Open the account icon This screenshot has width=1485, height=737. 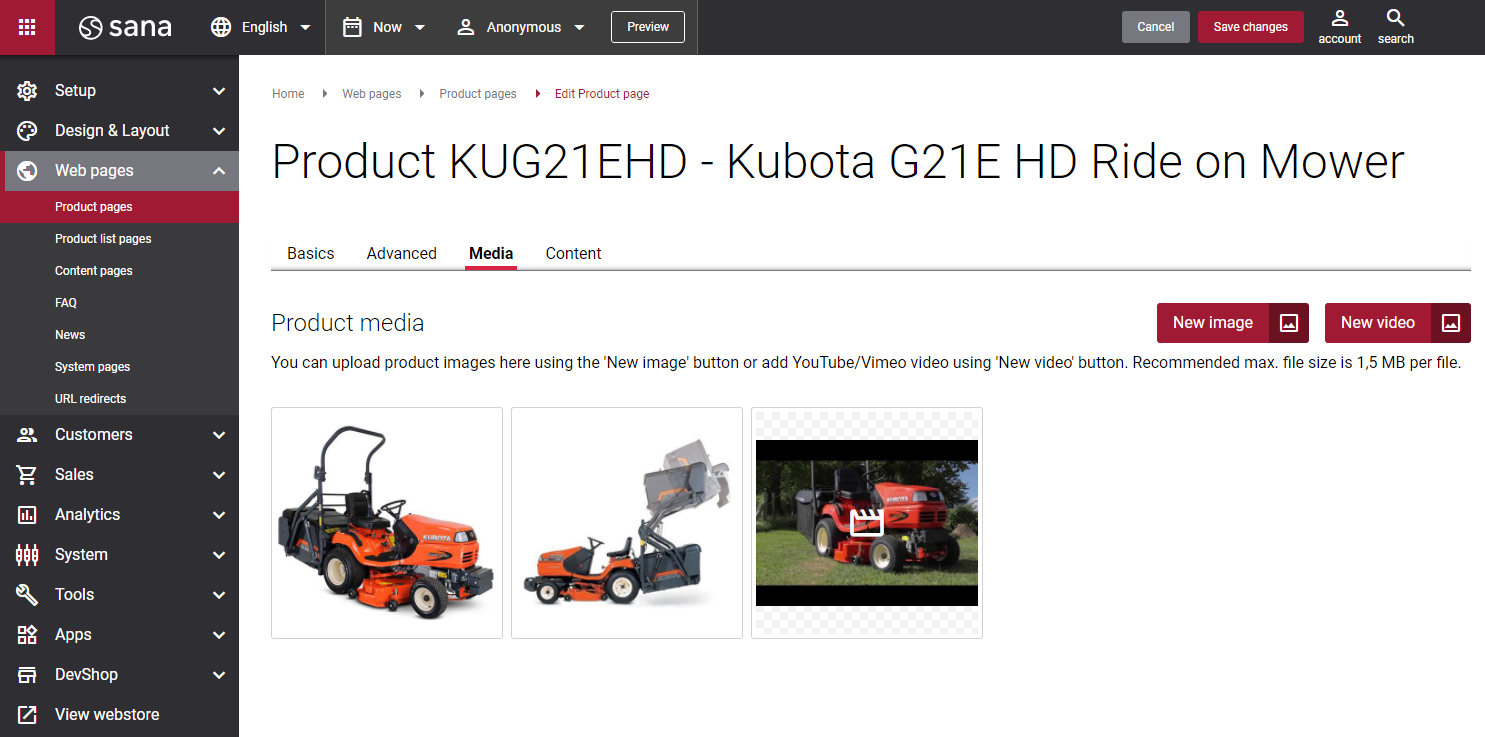point(1340,18)
